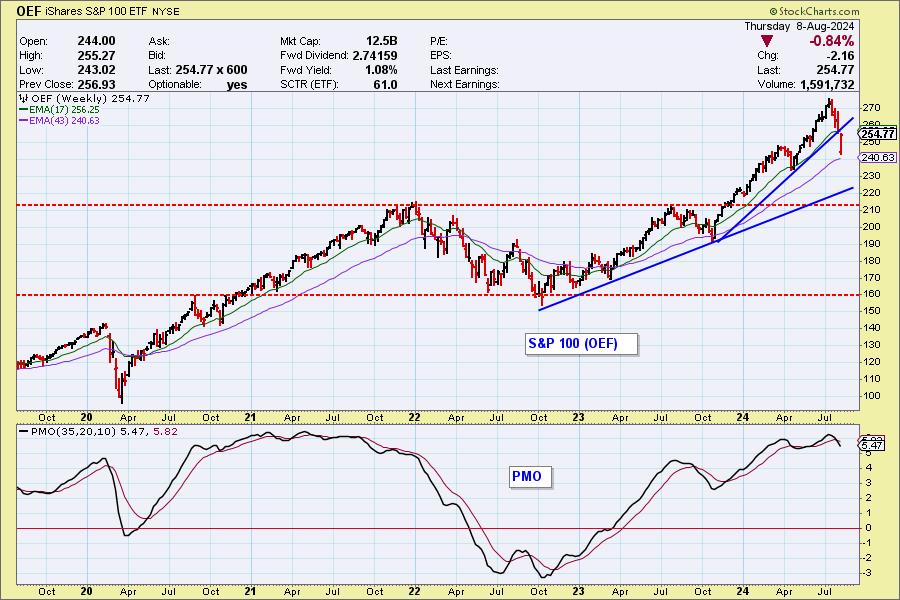Click the 240.63 EMA tag on the price axis
The width and height of the screenshot is (900, 600).
(878, 157)
